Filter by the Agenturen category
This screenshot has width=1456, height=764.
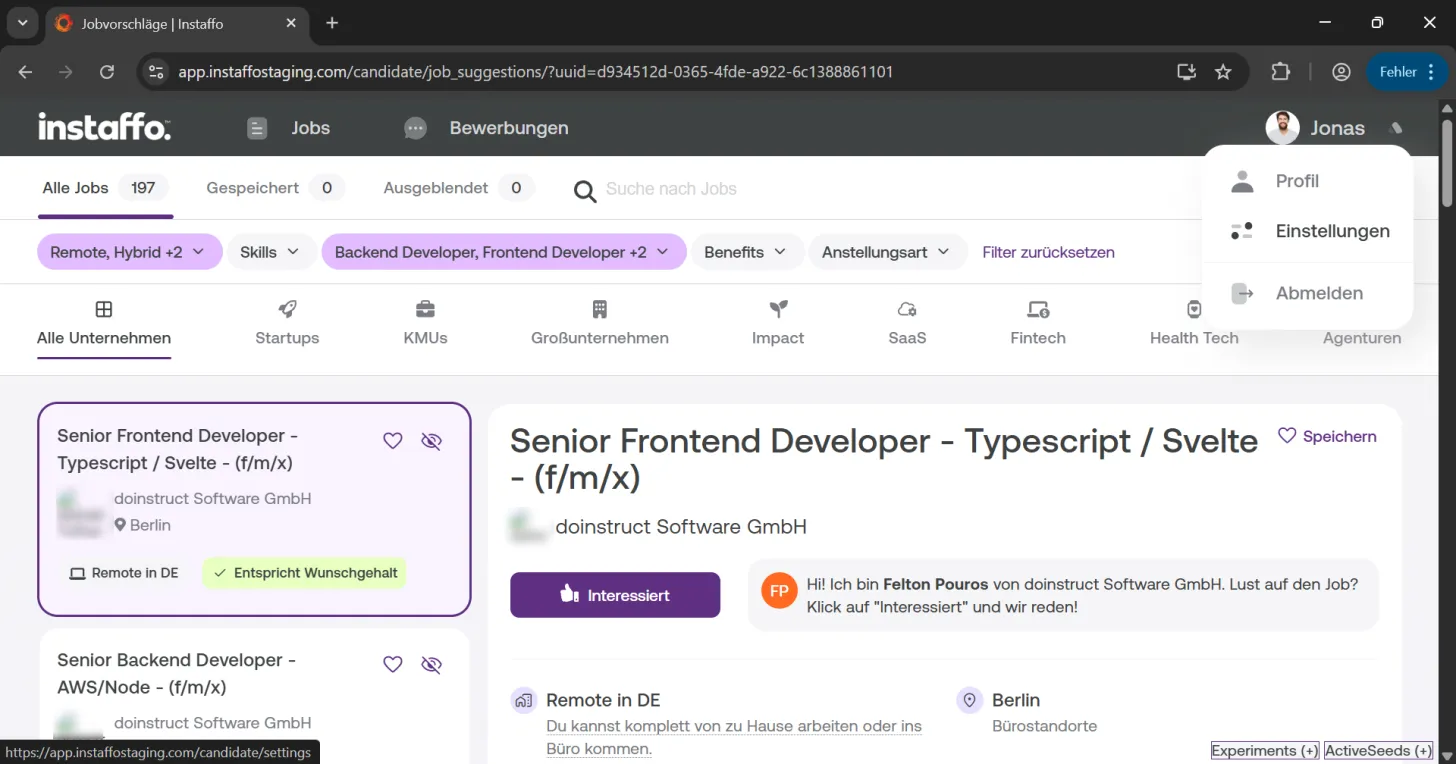(x=1362, y=338)
